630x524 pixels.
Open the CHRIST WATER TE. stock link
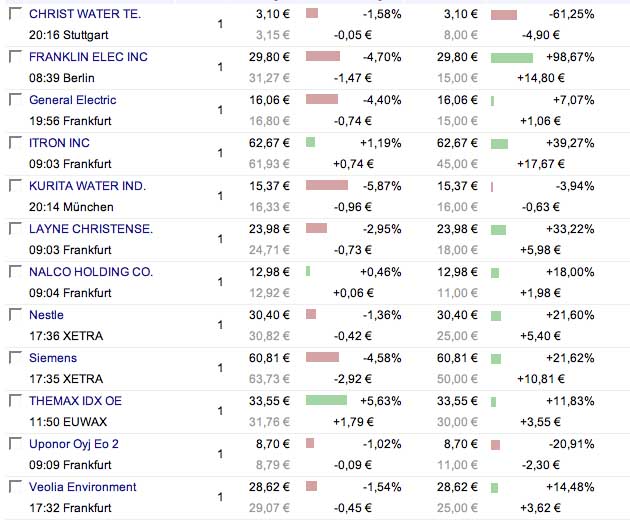[85, 14]
